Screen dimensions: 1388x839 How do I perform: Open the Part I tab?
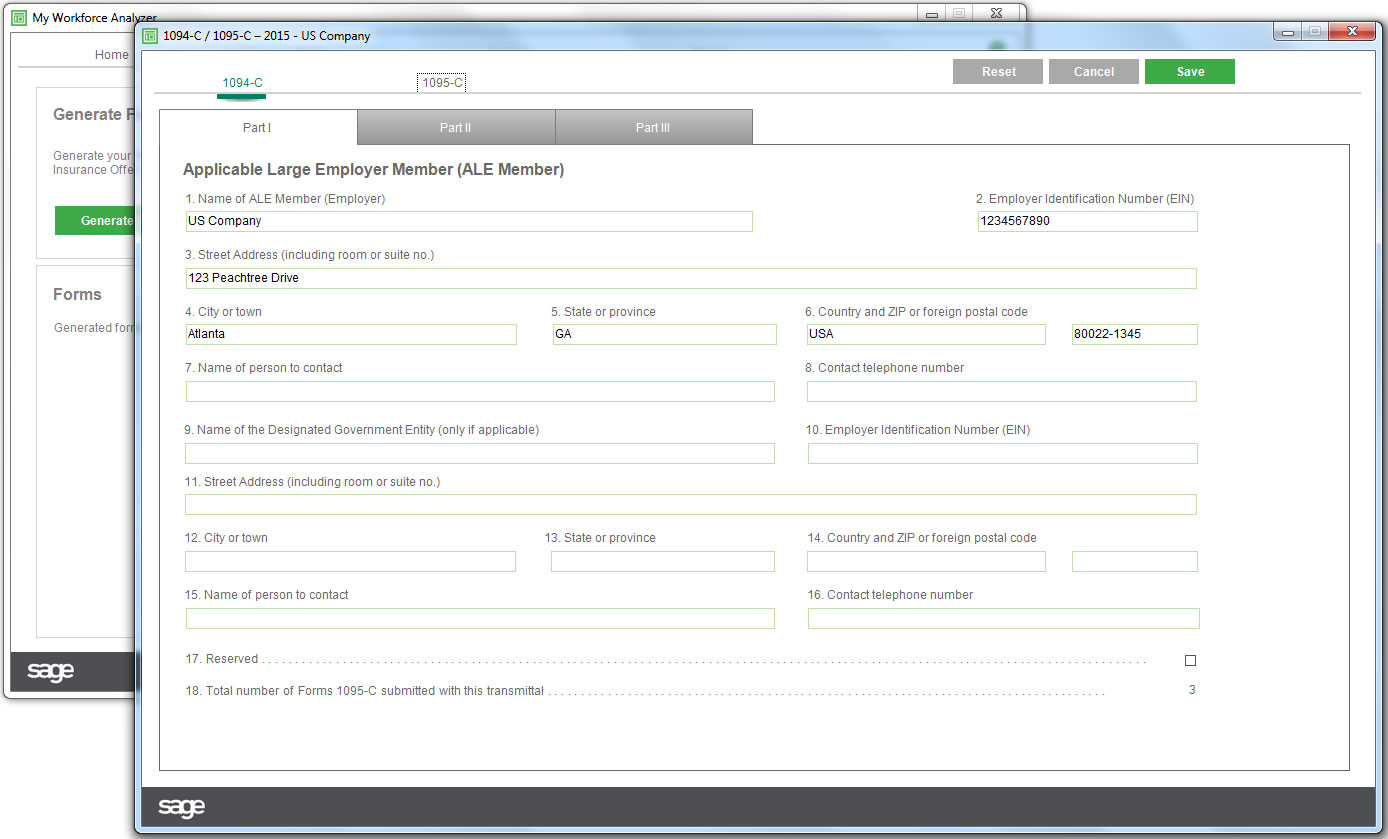point(258,127)
